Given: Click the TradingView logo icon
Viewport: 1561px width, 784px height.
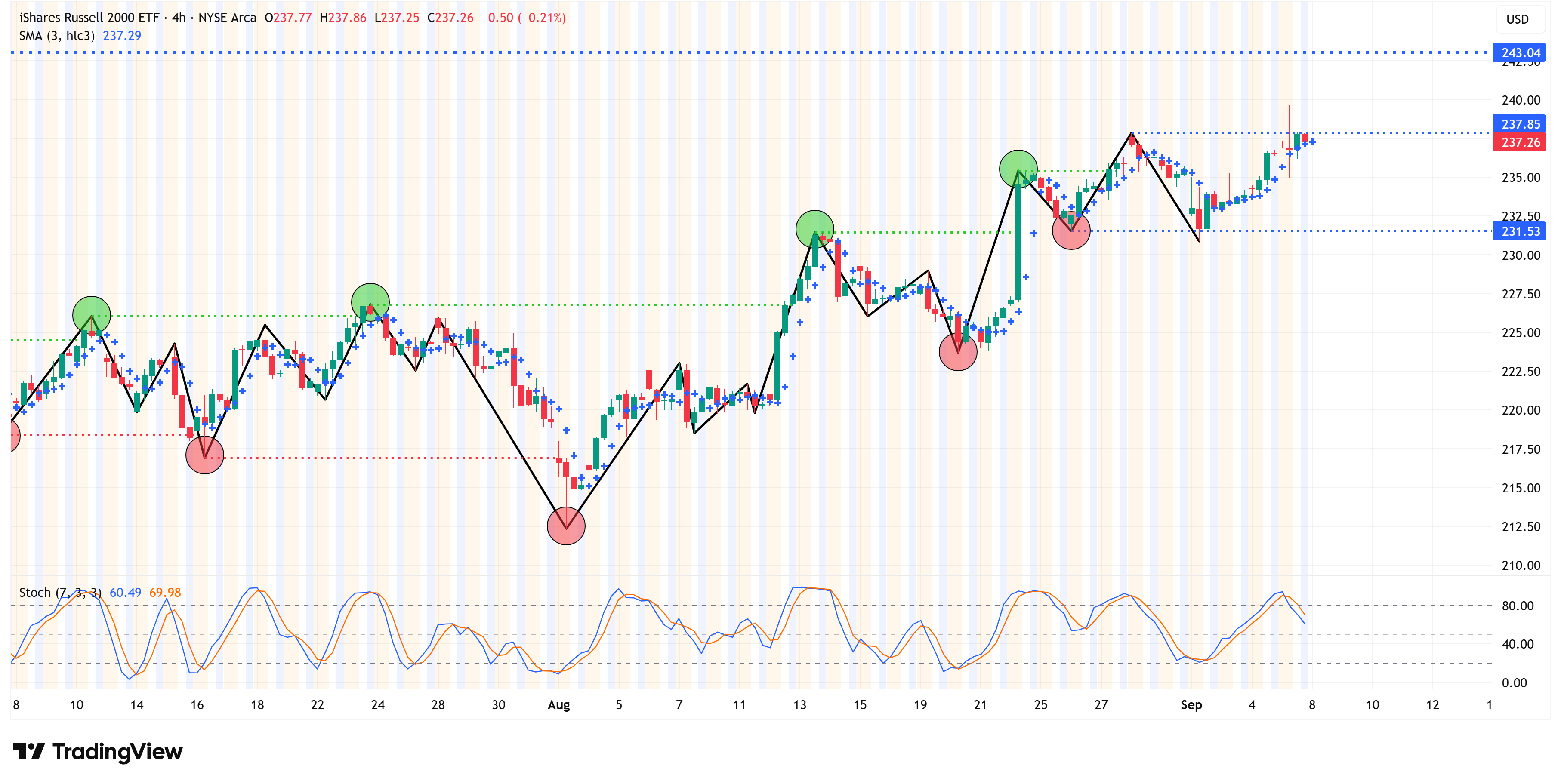Looking at the screenshot, I should [x=28, y=751].
